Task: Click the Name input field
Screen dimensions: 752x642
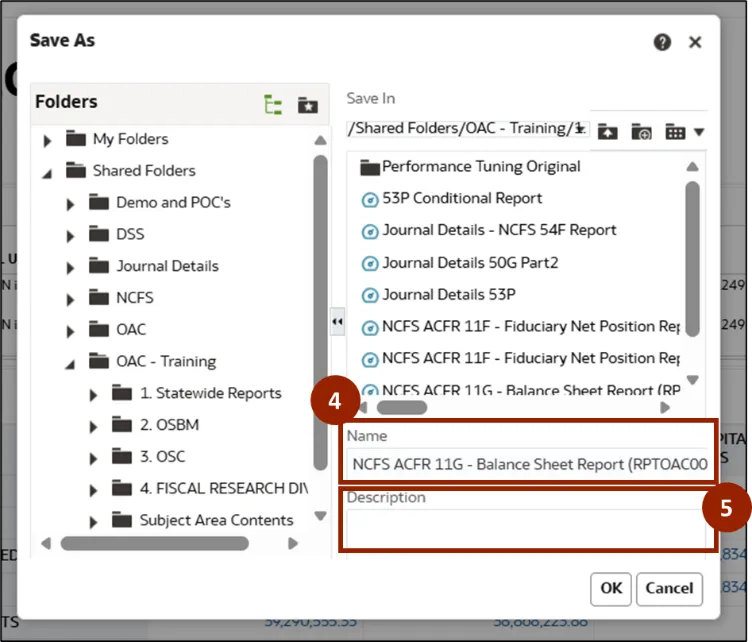Action: (x=527, y=464)
